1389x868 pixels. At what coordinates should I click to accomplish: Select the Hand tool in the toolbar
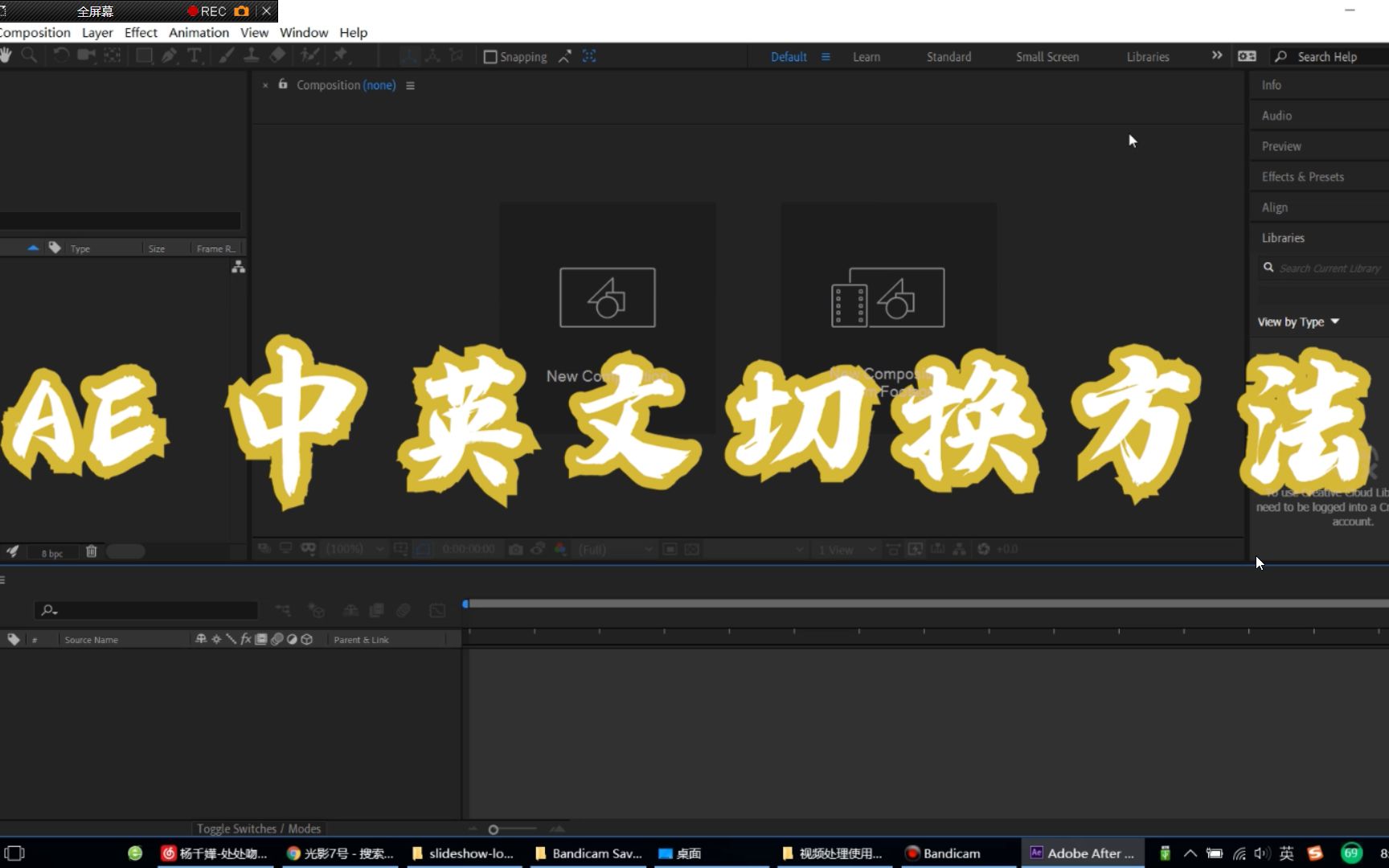pyautogui.click(x=6, y=55)
